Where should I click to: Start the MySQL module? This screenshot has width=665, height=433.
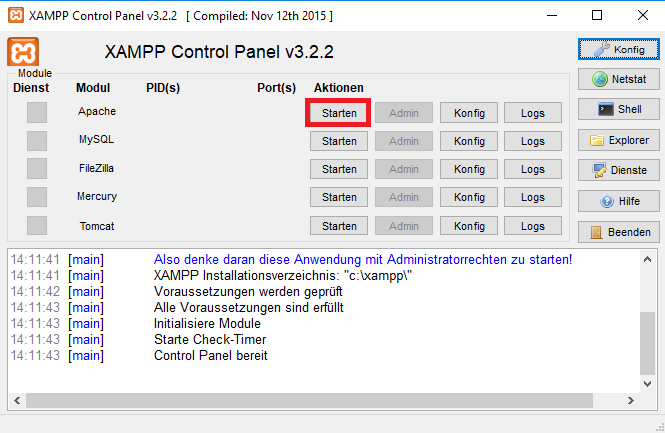339,141
